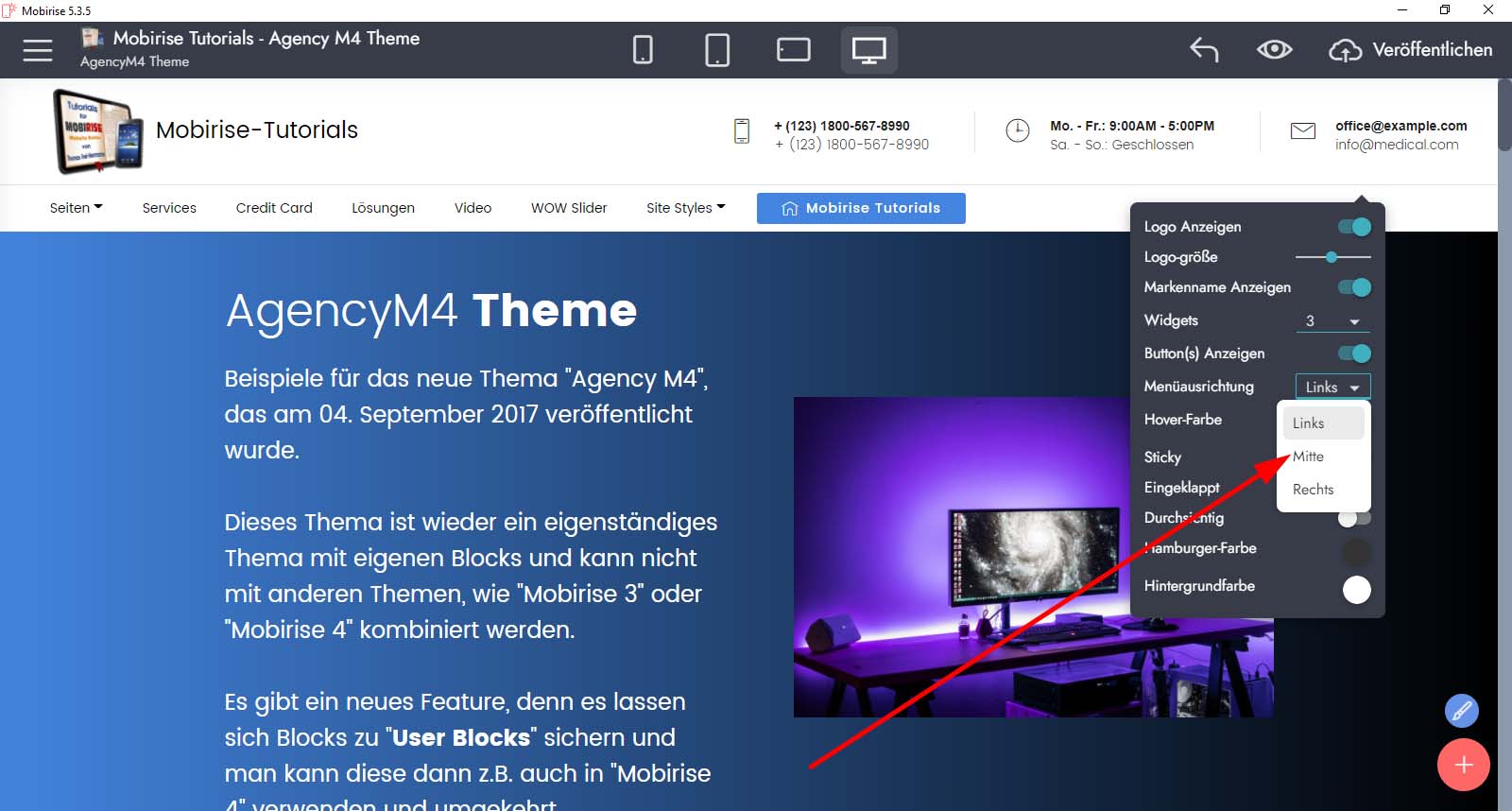Add a block with the red plus button
This screenshot has height=811, width=1512.
[1463, 764]
